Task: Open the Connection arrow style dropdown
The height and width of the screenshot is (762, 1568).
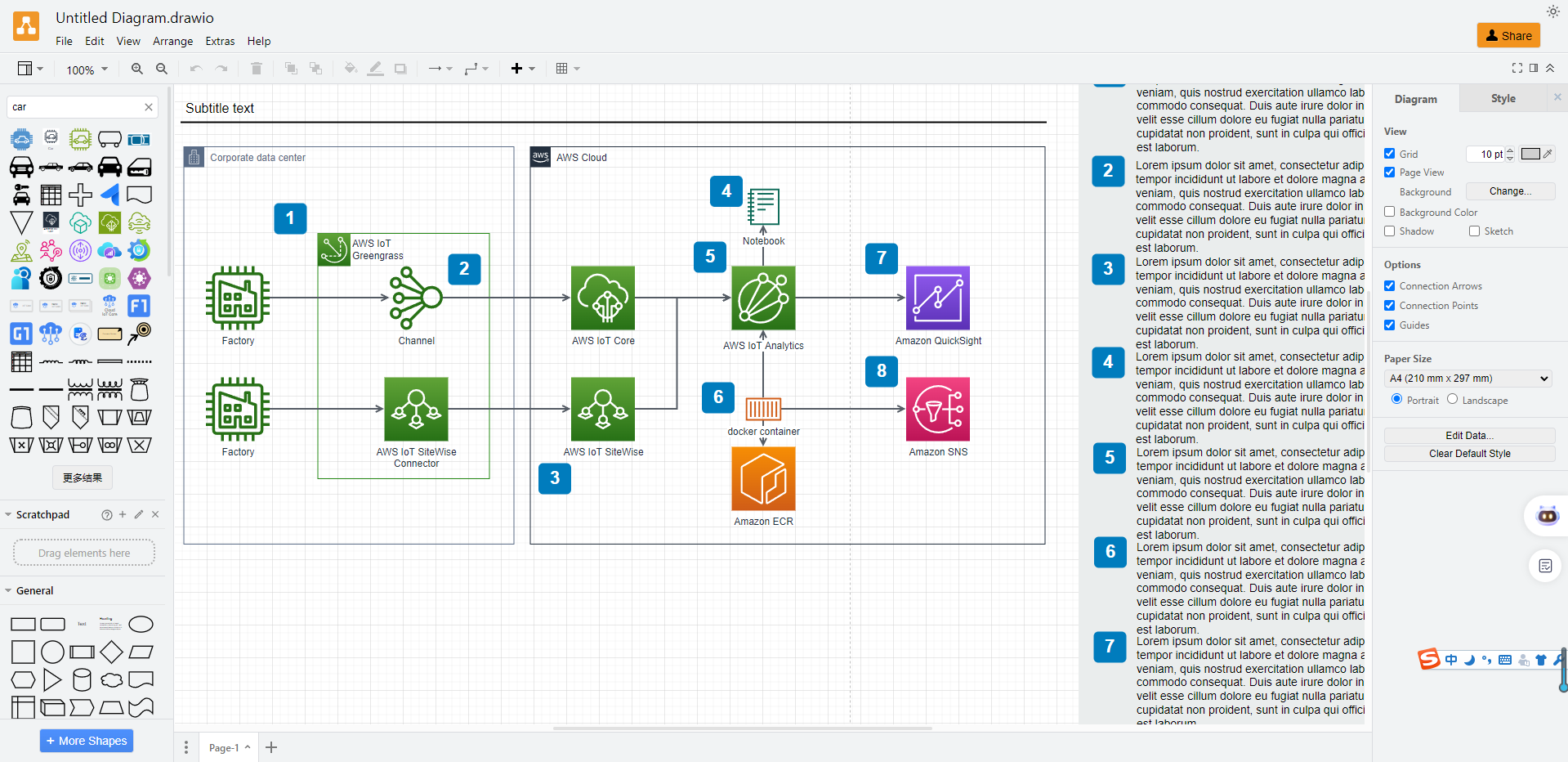Action: click(440, 69)
